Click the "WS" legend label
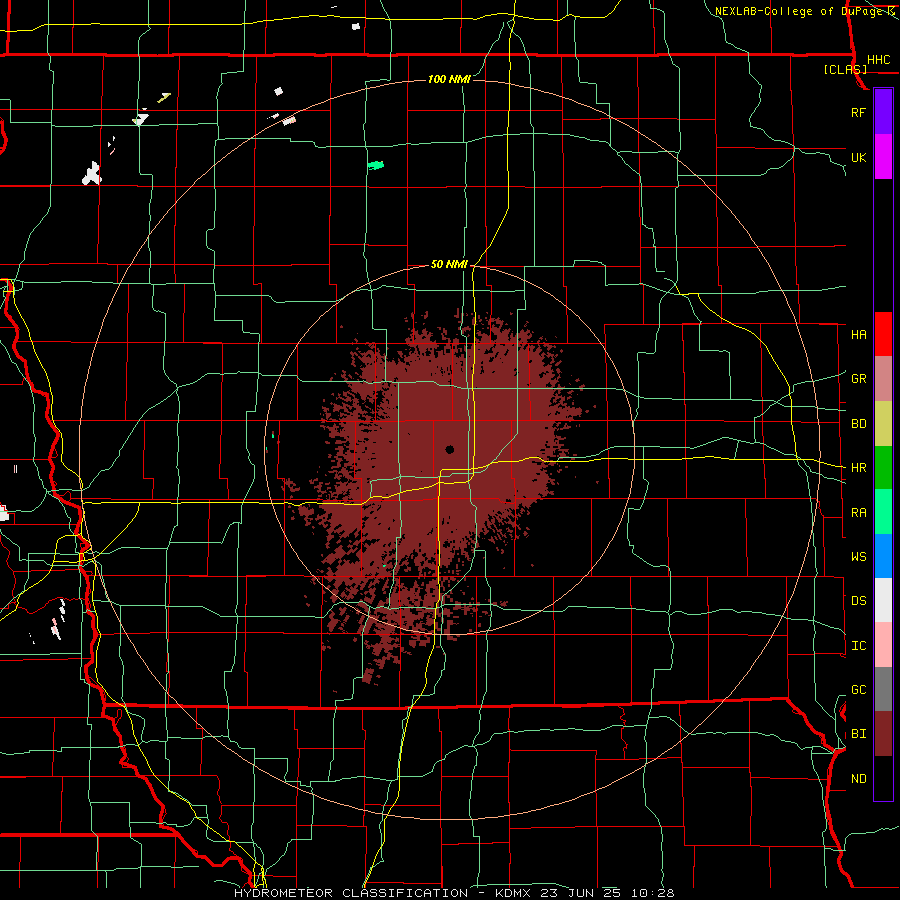The image size is (900, 900). pyautogui.click(x=858, y=557)
